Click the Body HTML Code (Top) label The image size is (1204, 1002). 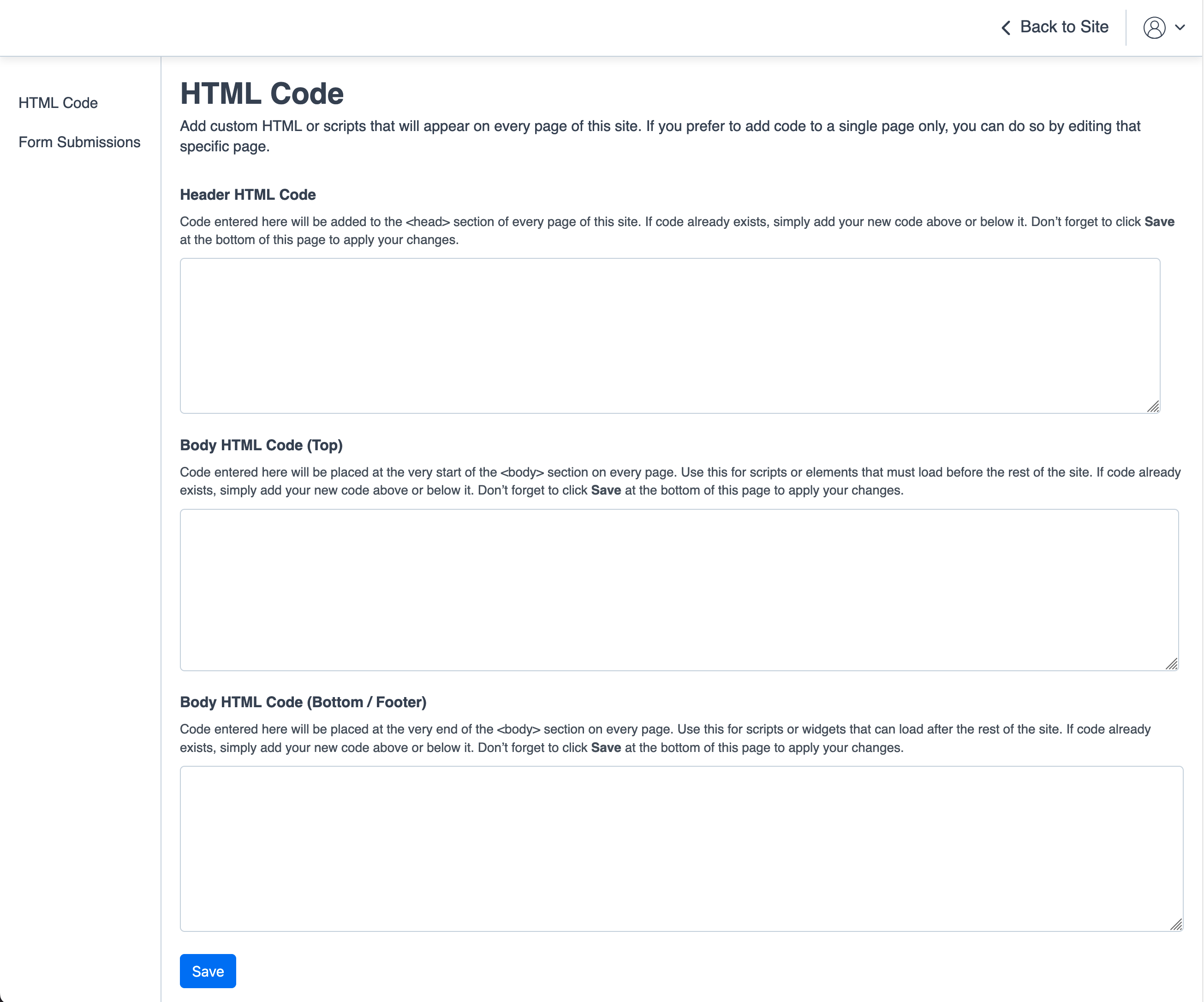261,445
